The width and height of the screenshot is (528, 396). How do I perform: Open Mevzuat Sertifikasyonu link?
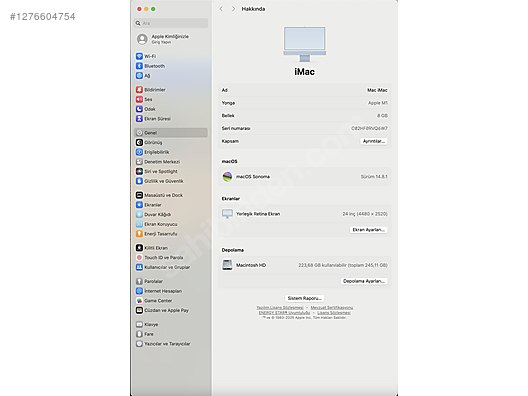(332, 308)
